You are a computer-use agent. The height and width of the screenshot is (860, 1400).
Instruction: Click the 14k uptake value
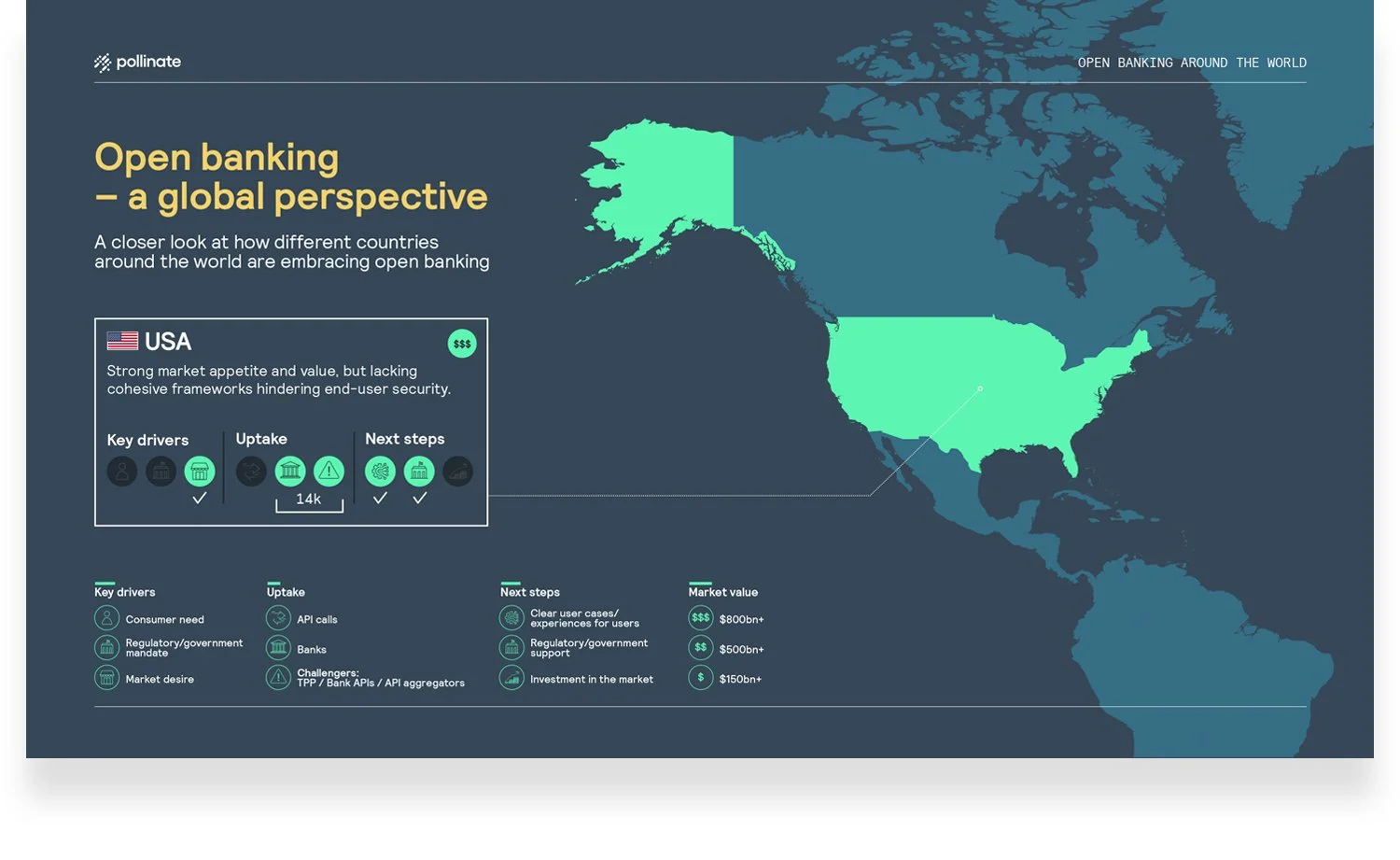tap(309, 500)
